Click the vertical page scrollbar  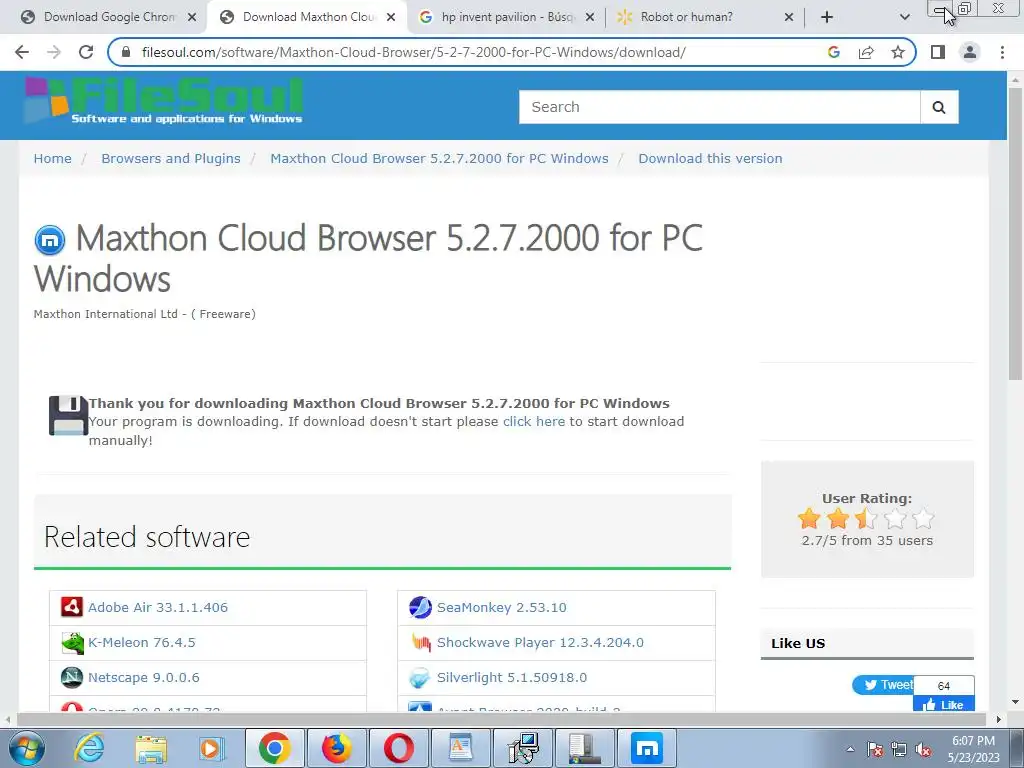pyautogui.click(x=1015, y=232)
